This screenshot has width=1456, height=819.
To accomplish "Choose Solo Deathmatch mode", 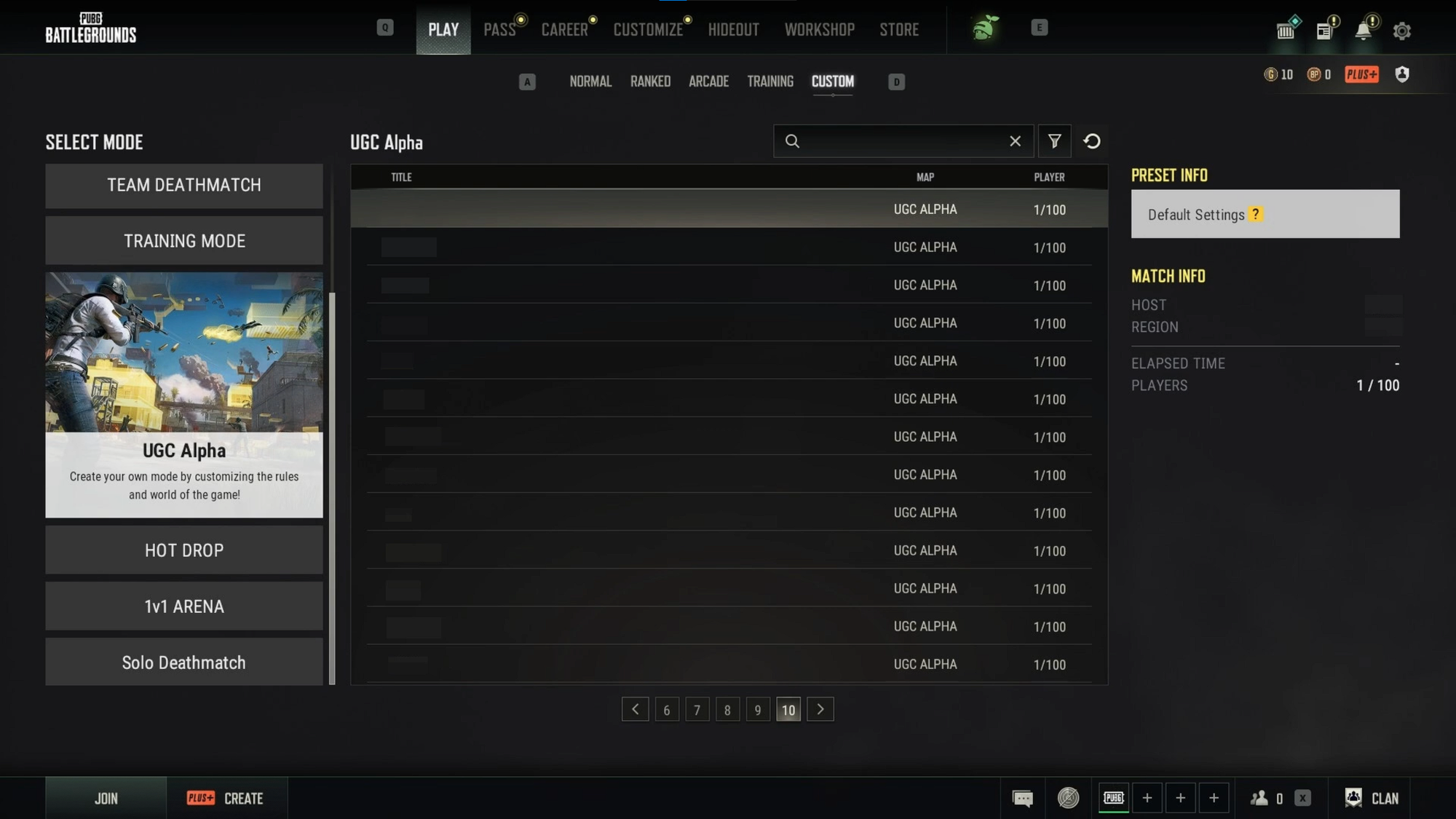I will pos(184,662).
